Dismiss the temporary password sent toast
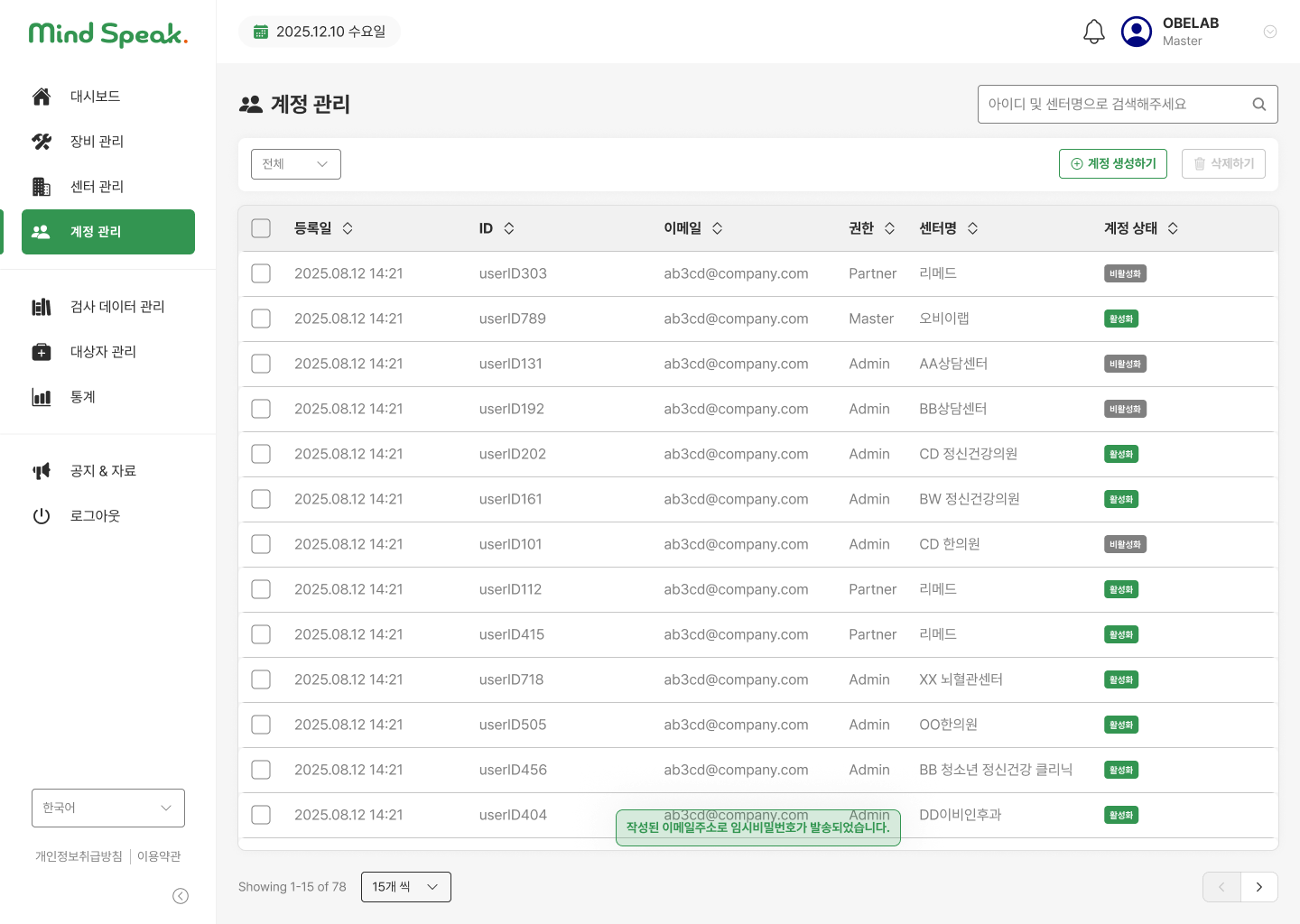The image size is (1300, 924). tap(758, 827)
